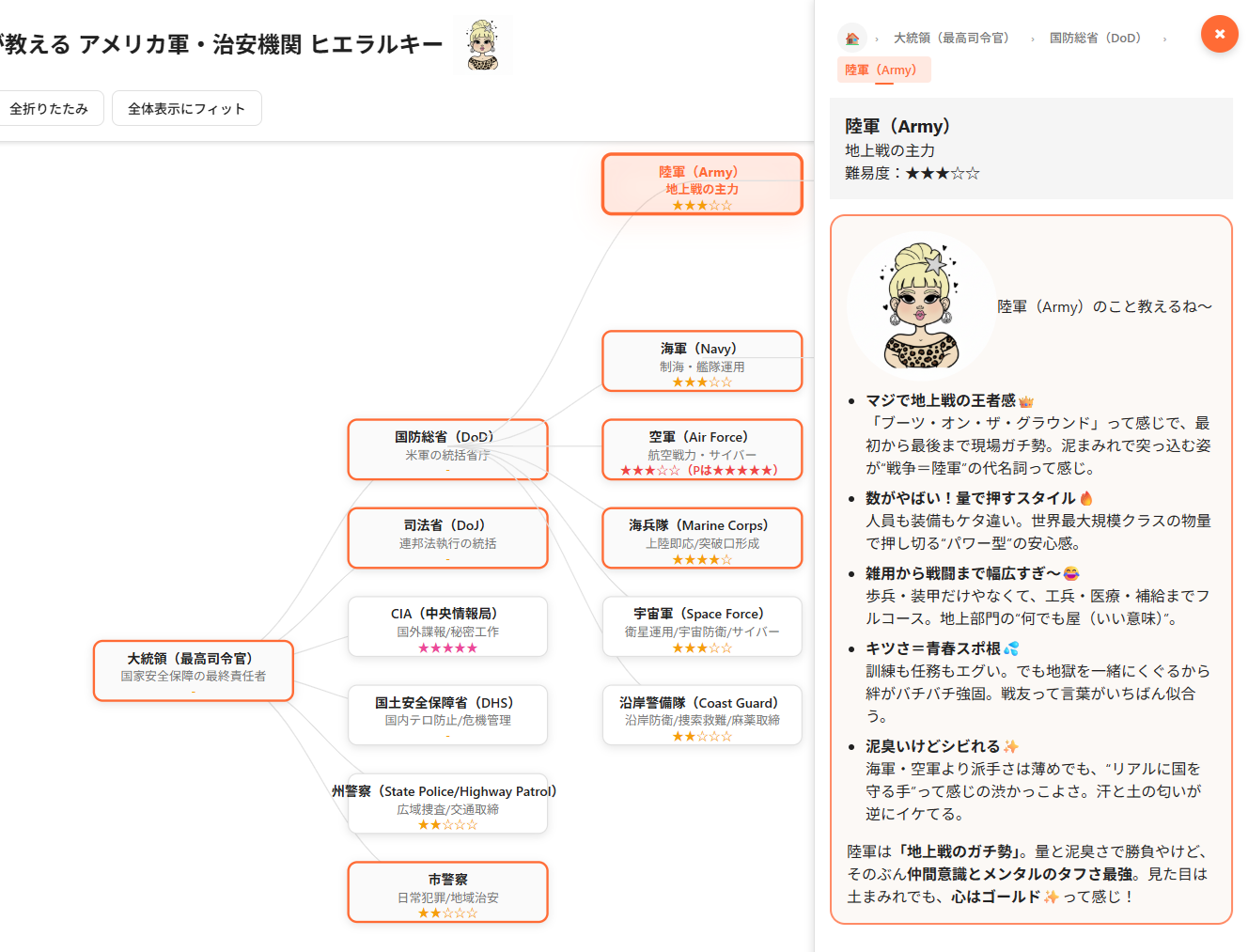Select the 陸軍（Army）breadcrumb tab
This screenshot has width=1248, height=952.
coord(881,70)
